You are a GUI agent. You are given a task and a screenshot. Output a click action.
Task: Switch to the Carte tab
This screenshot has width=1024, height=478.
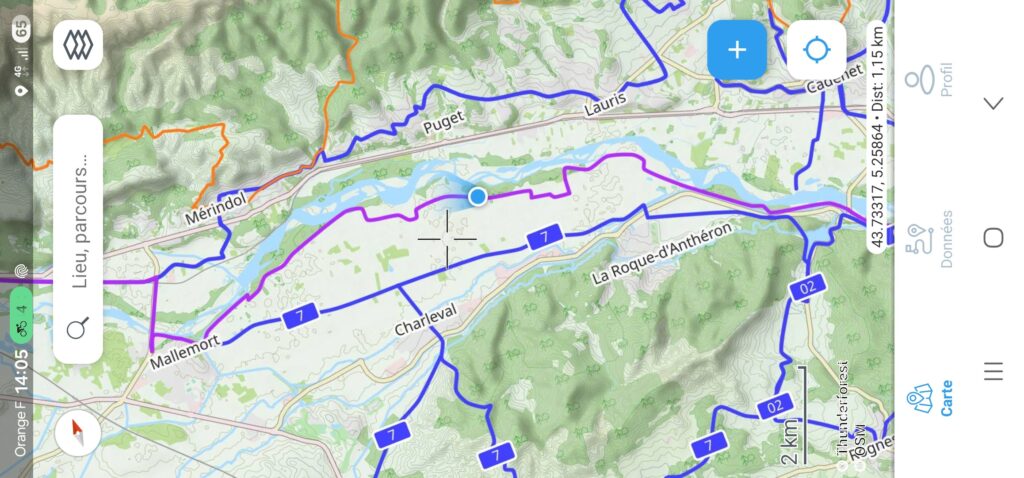click(932, 399)
